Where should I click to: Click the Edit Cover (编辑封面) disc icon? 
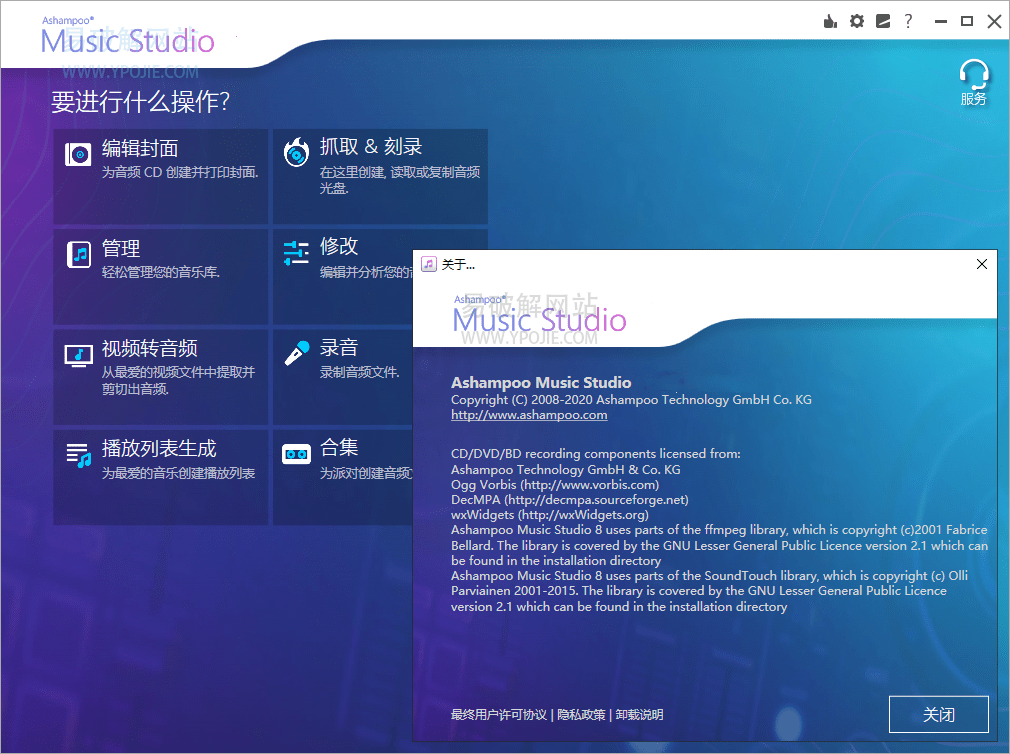coord(78,154)
